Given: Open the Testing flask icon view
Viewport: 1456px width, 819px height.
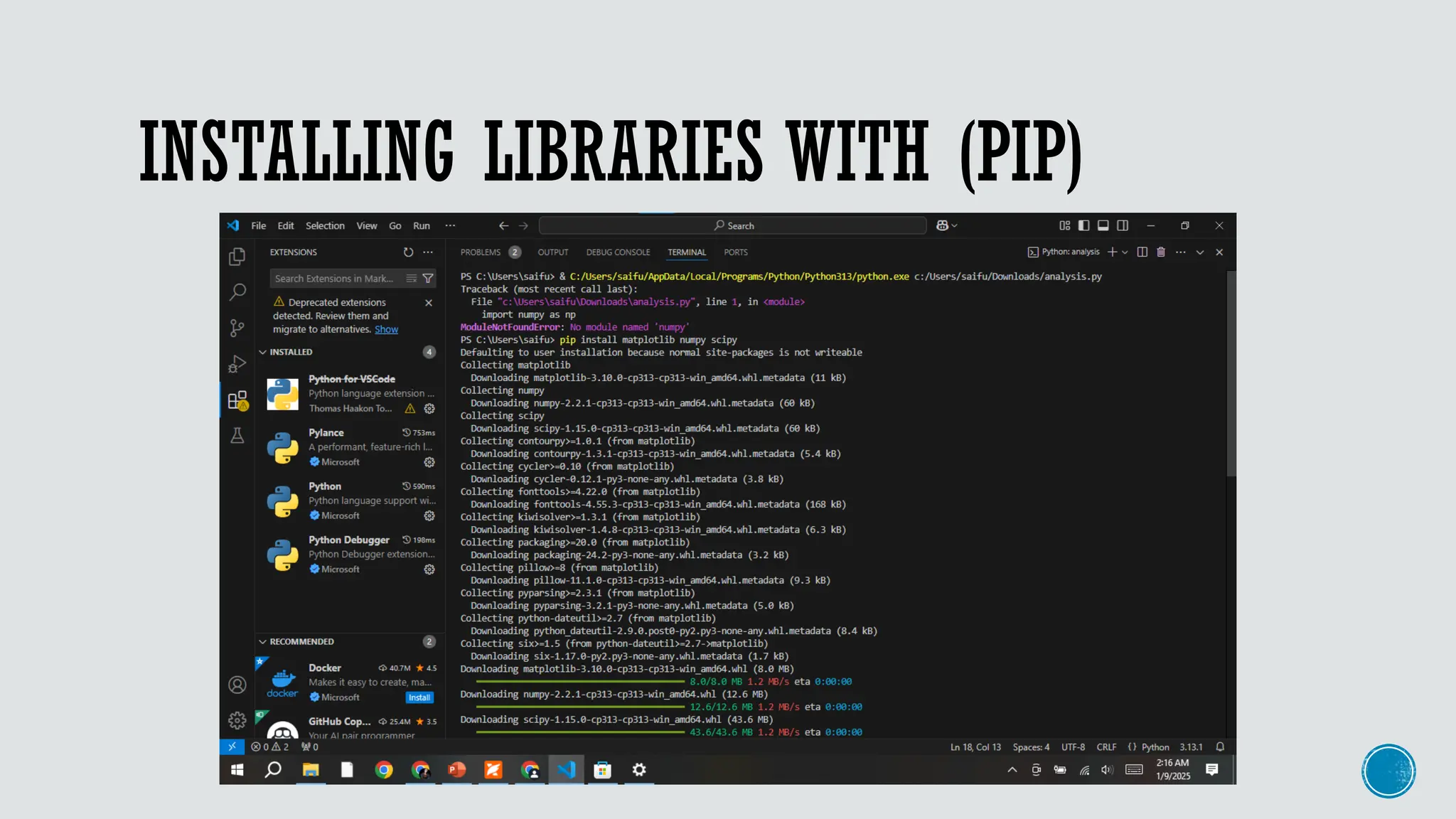Looking at the screenshot, I should 237,435.
